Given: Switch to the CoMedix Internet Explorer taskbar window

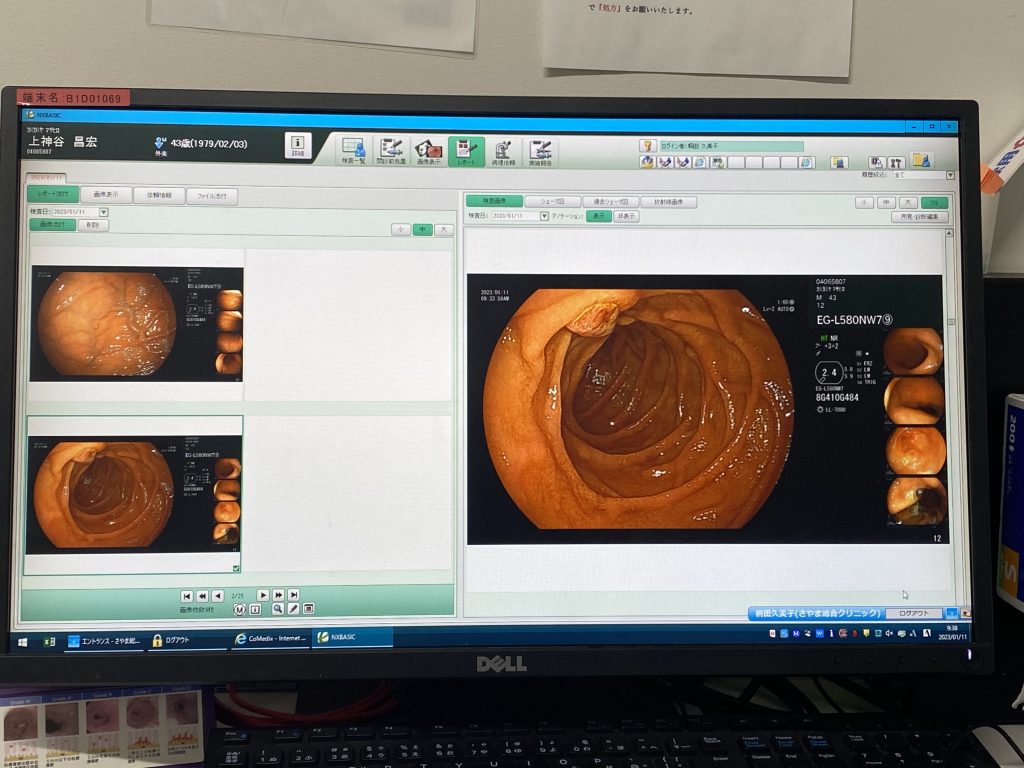Looking at the screenshot, I should click(270, 639).
